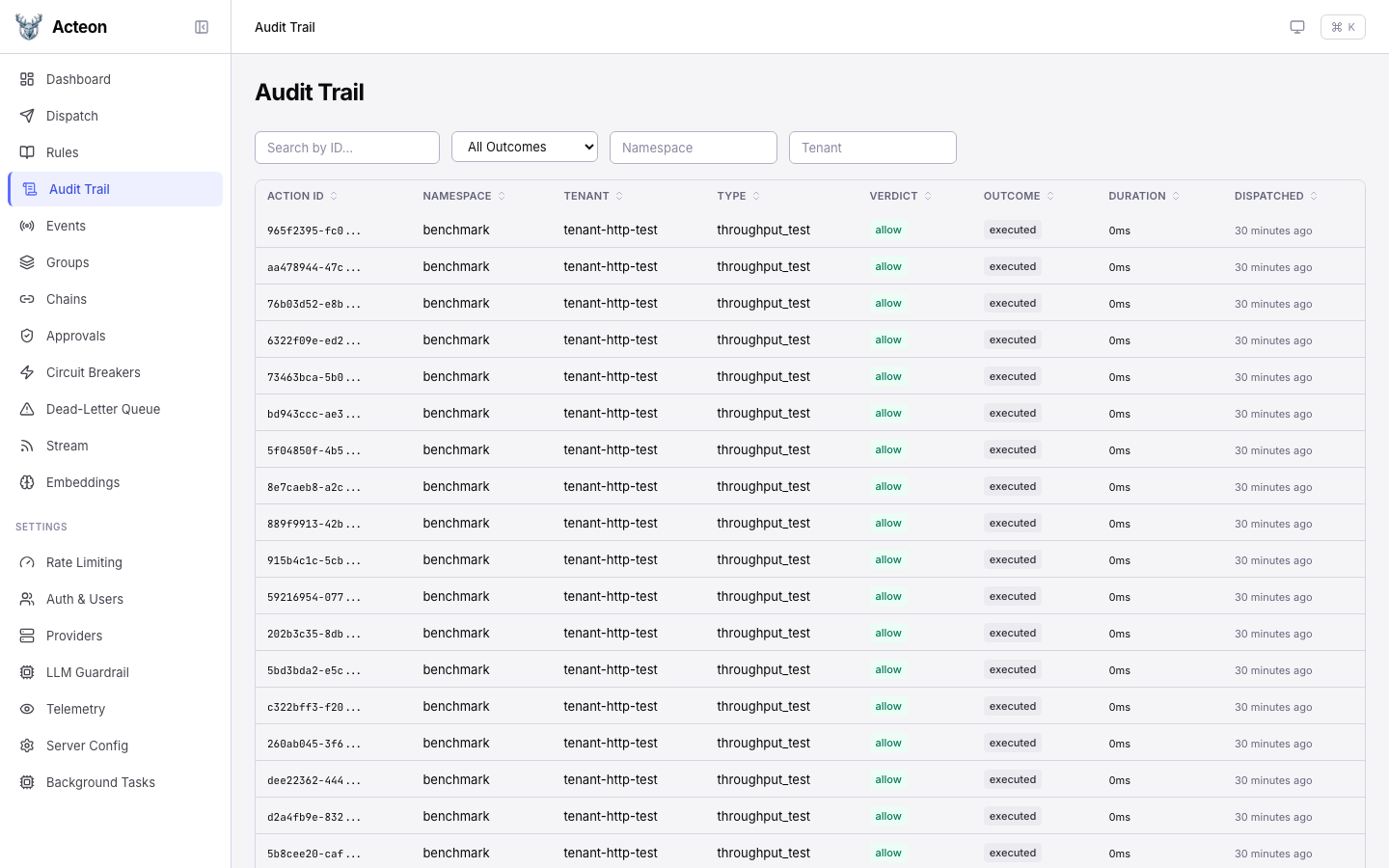This screenshot has height=868, width=1389.
Task: Click the Circuit Breakers lightning icon
Action: (27, 372)
